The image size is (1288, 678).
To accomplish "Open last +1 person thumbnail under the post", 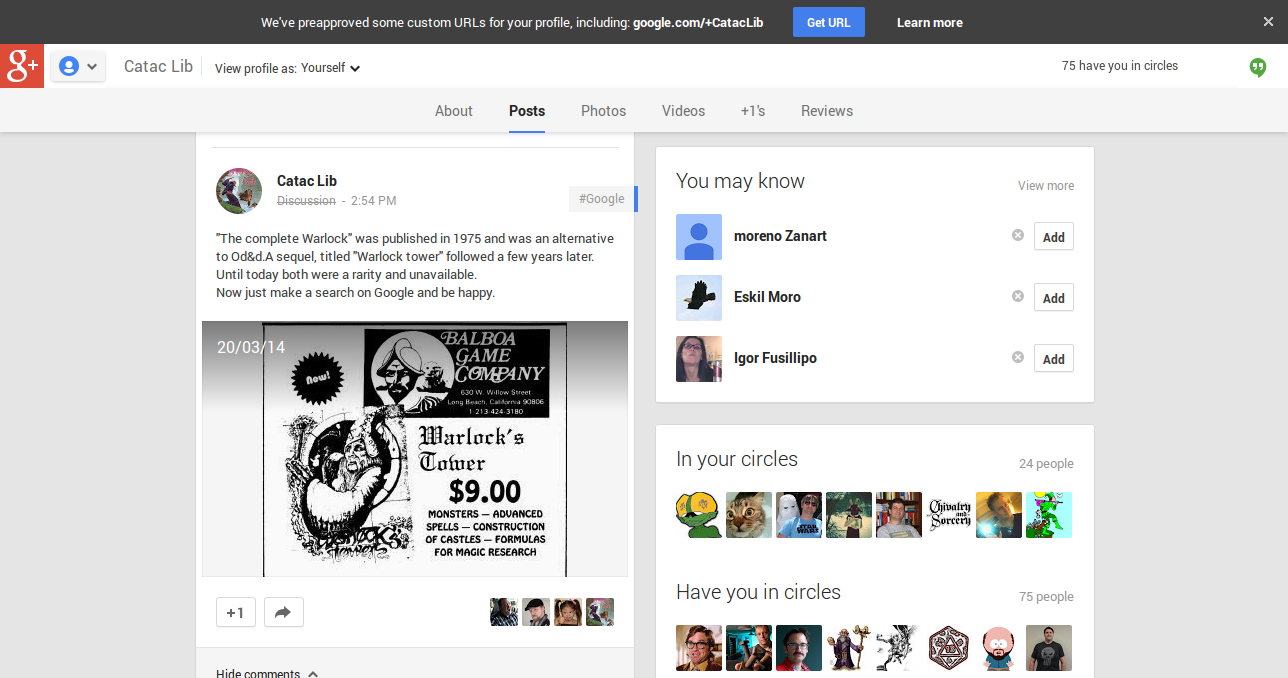I will [x=600, y=612].
